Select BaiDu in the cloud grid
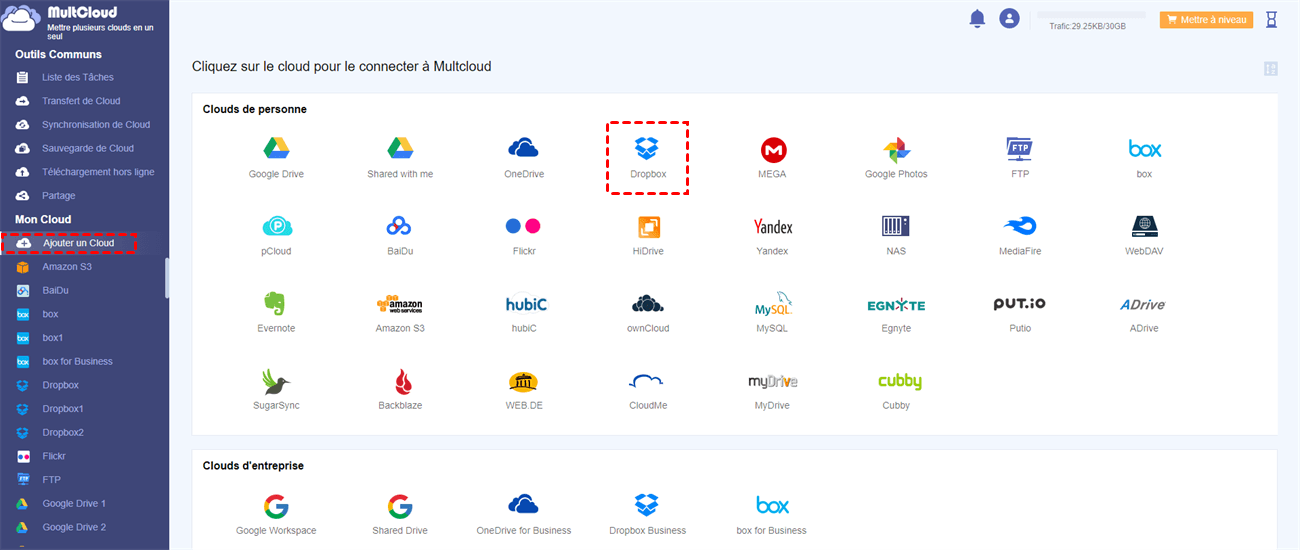The height and width of the screenshot is (550, 1300). [x=400, y=235]
